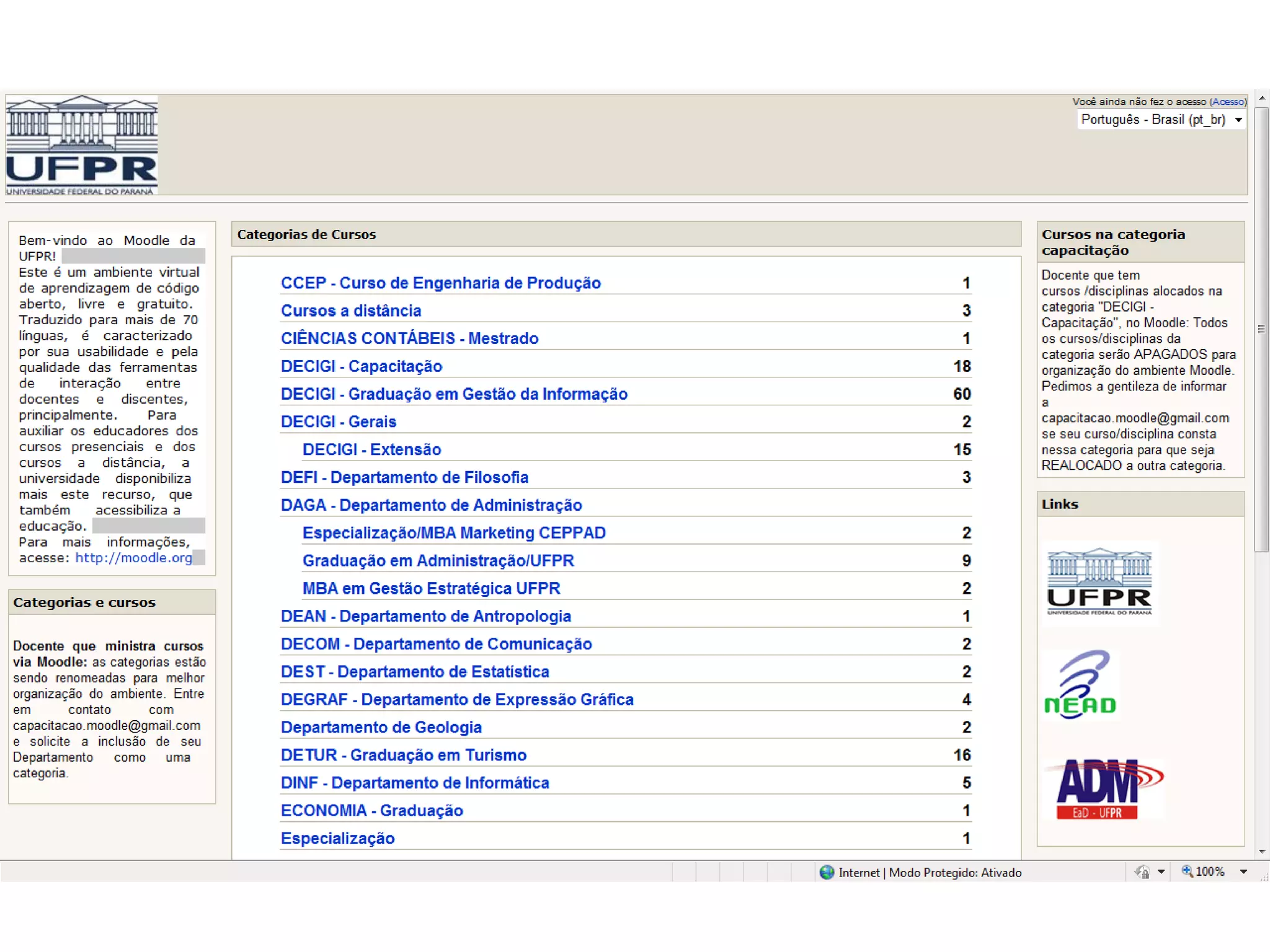Image resolution: width=1270 pixels, height=952 pixels.
Task: Click the Internet globe status icon
Action: click(826, 872)
